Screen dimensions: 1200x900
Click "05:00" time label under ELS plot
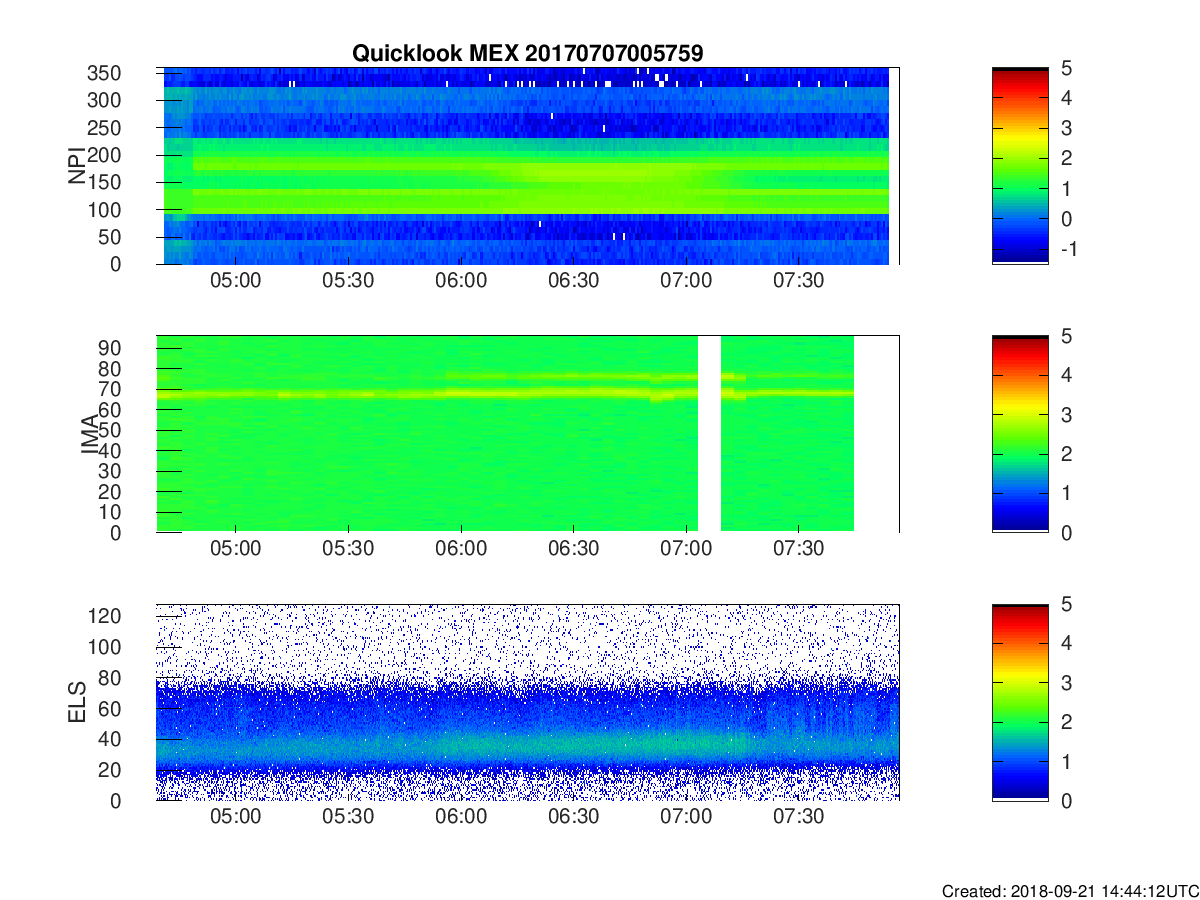coord(236,818)
